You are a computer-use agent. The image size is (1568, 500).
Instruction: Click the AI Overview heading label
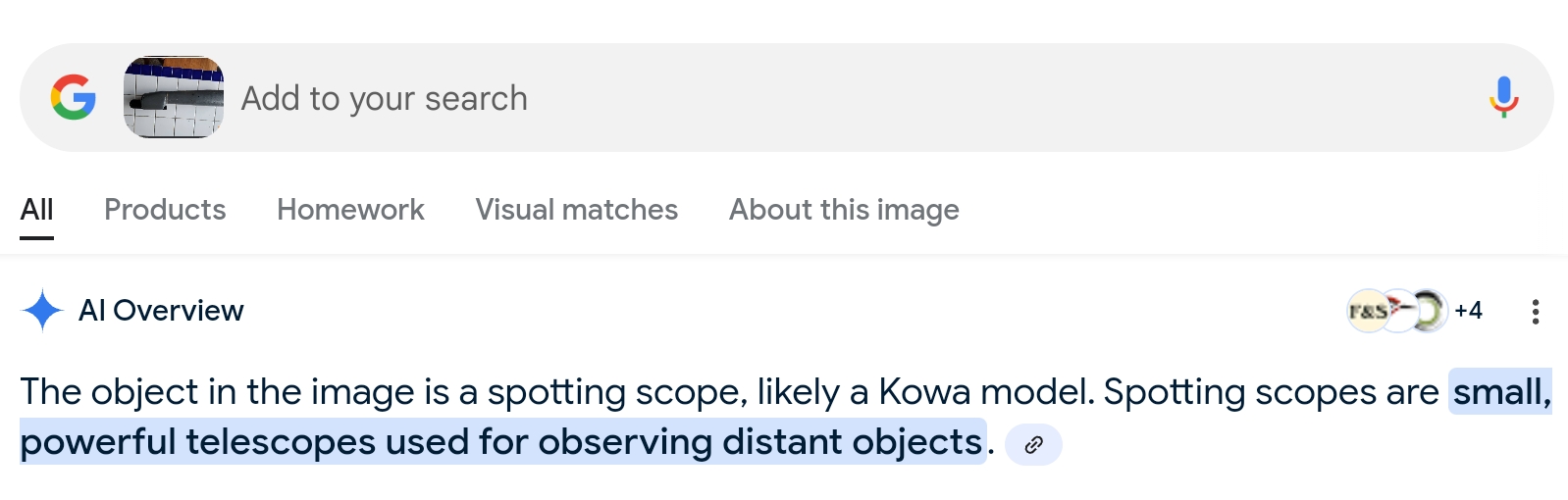click(x=161, y=311)
